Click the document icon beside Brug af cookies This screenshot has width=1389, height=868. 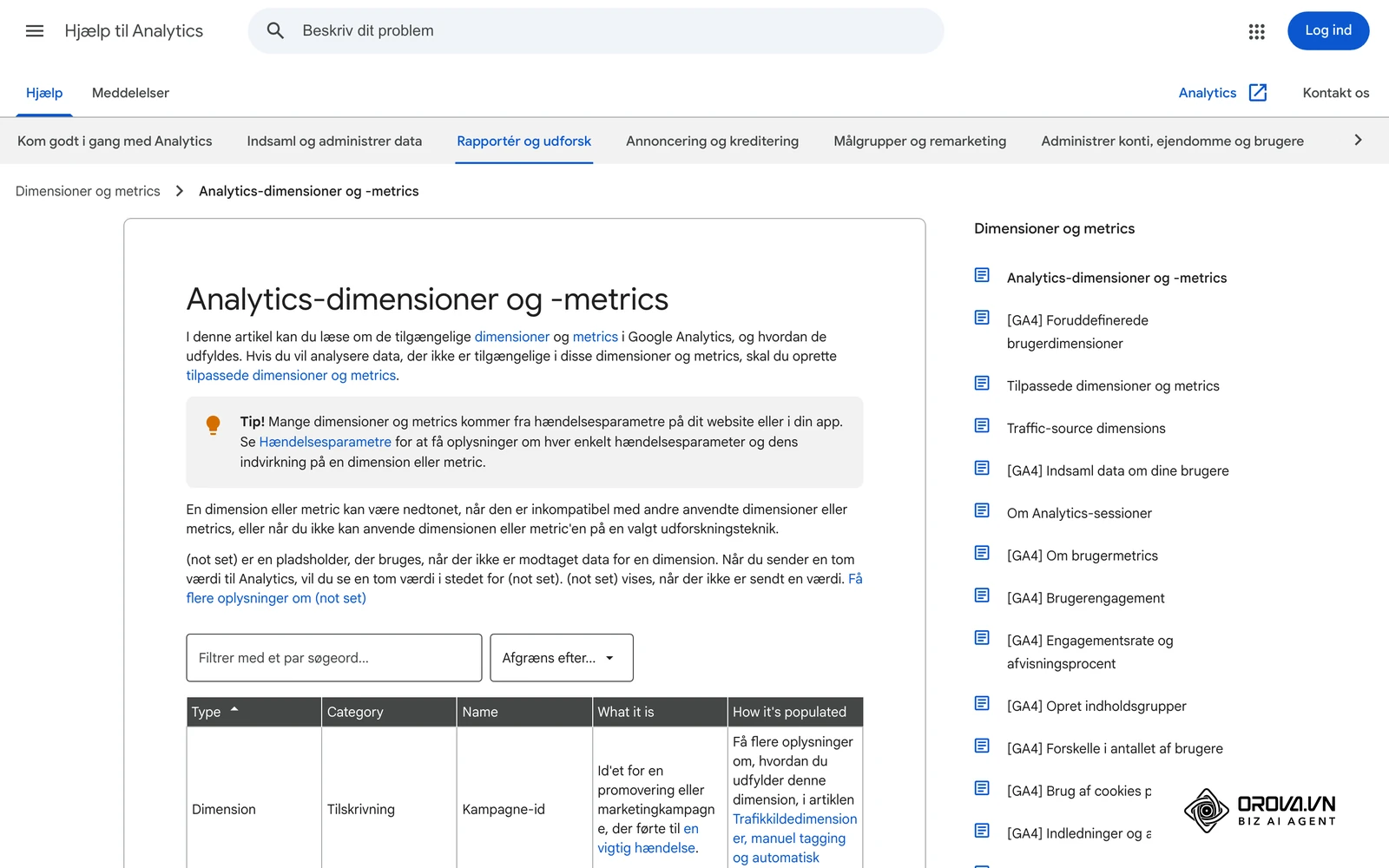[x=982, y=789]
